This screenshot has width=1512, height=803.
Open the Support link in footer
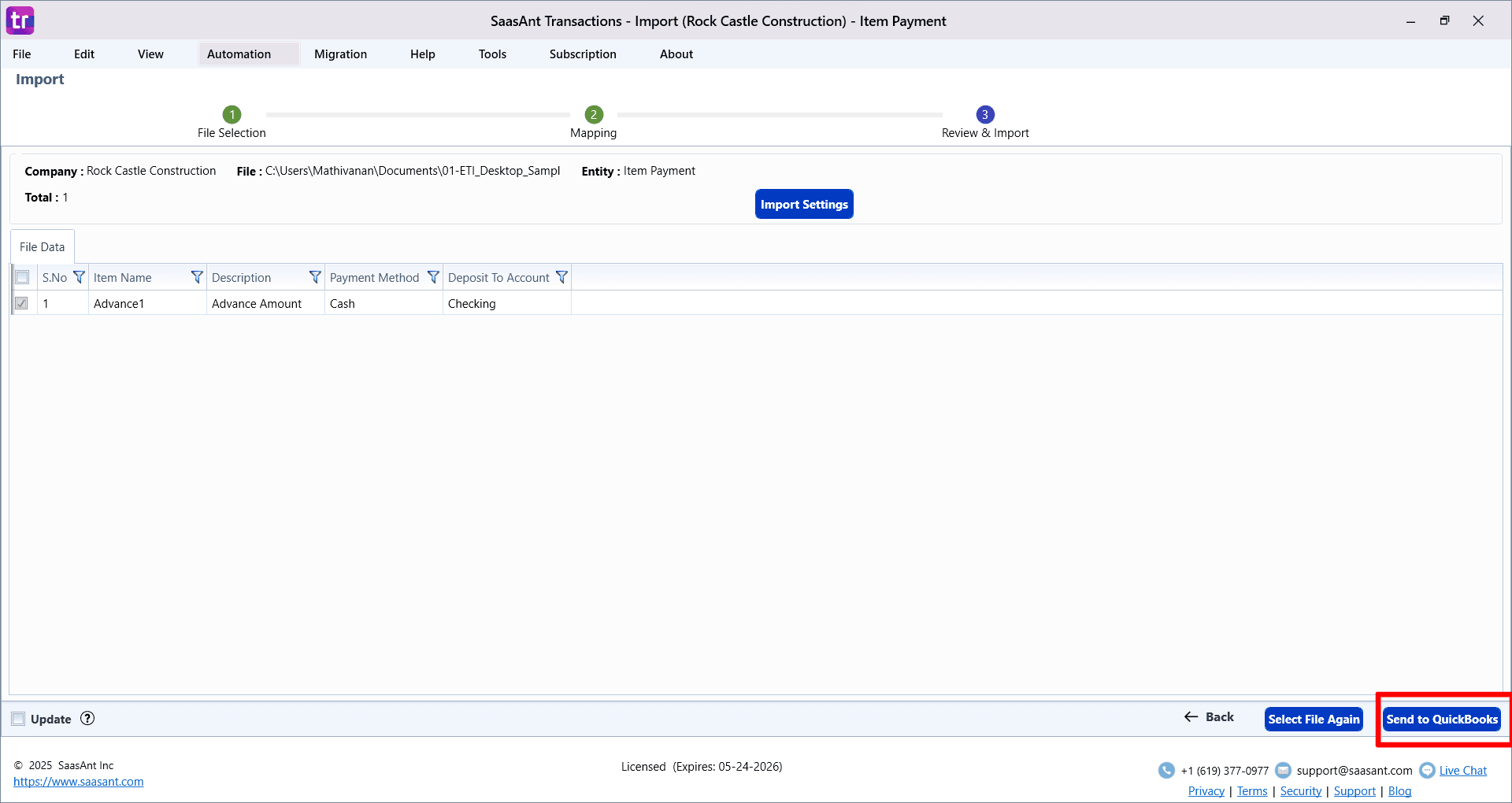point(1354,790)
